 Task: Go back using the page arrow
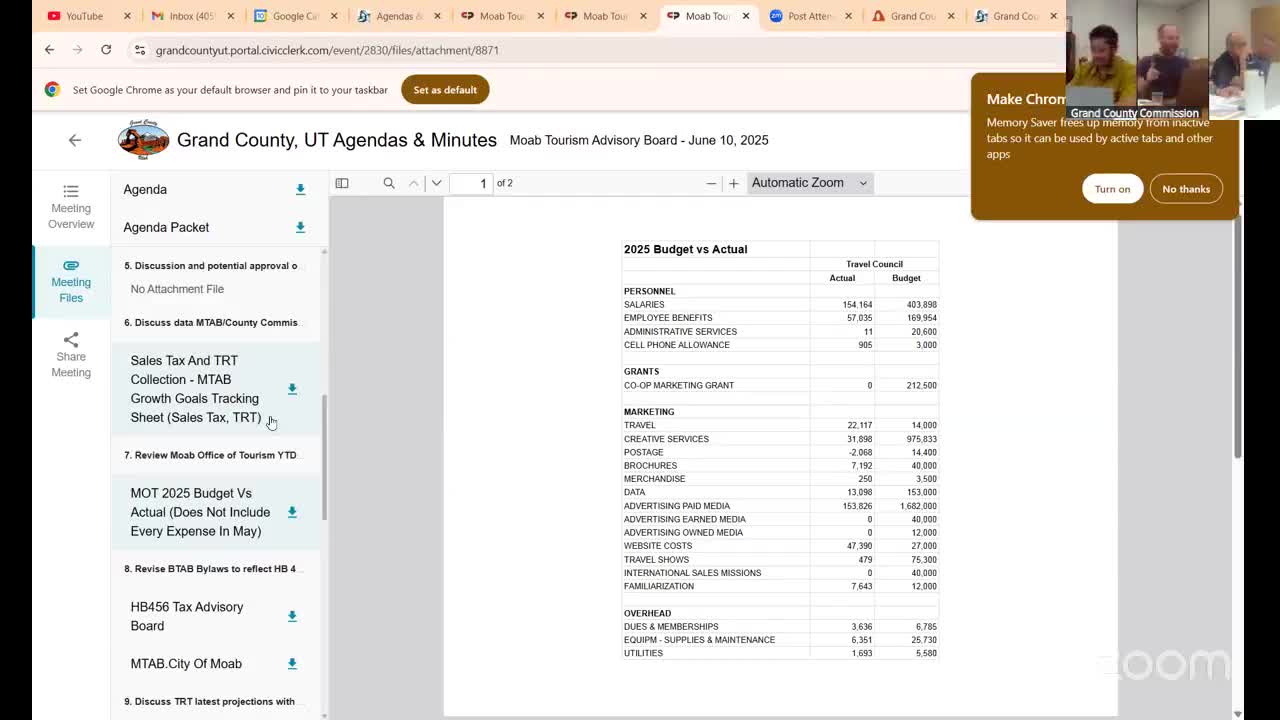tap(75, 140)
